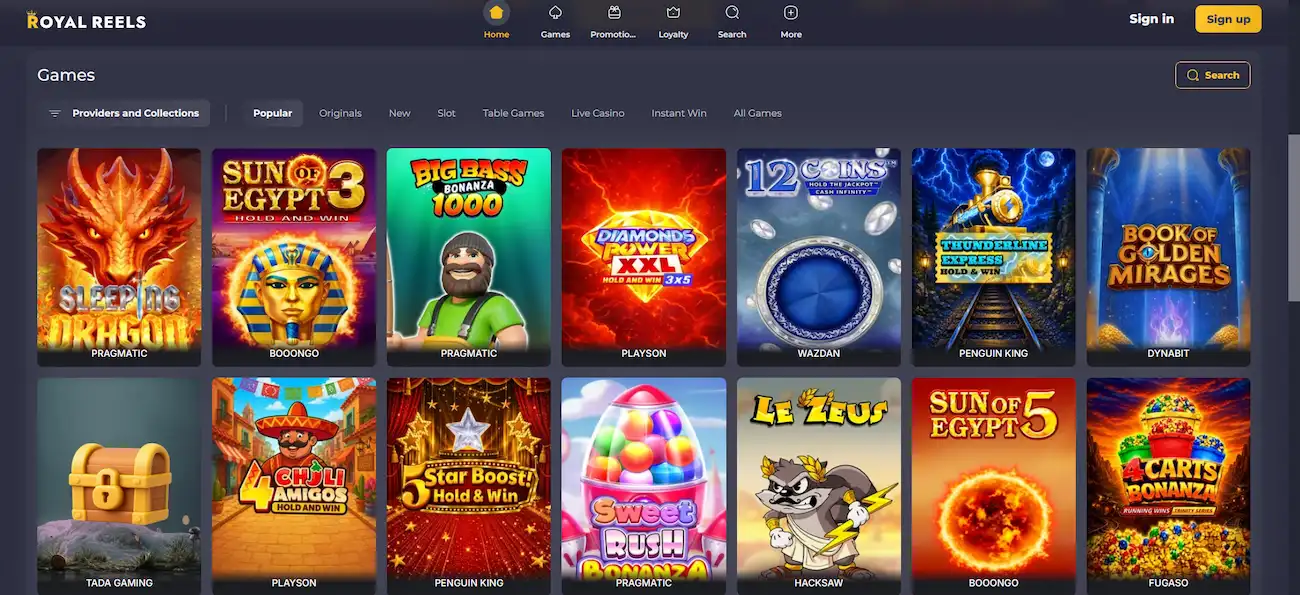Open the Promotions gift icon

[x=614, y=13]
